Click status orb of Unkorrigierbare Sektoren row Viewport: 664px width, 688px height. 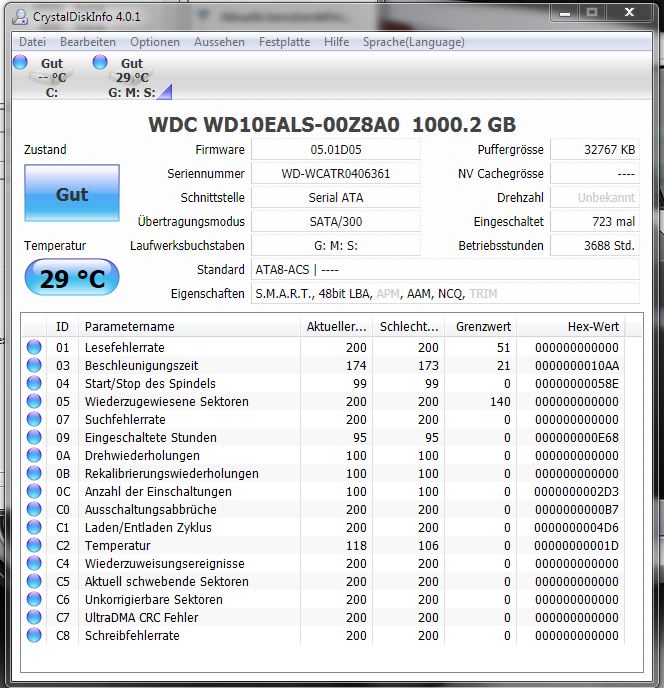[x=34, y=599]
